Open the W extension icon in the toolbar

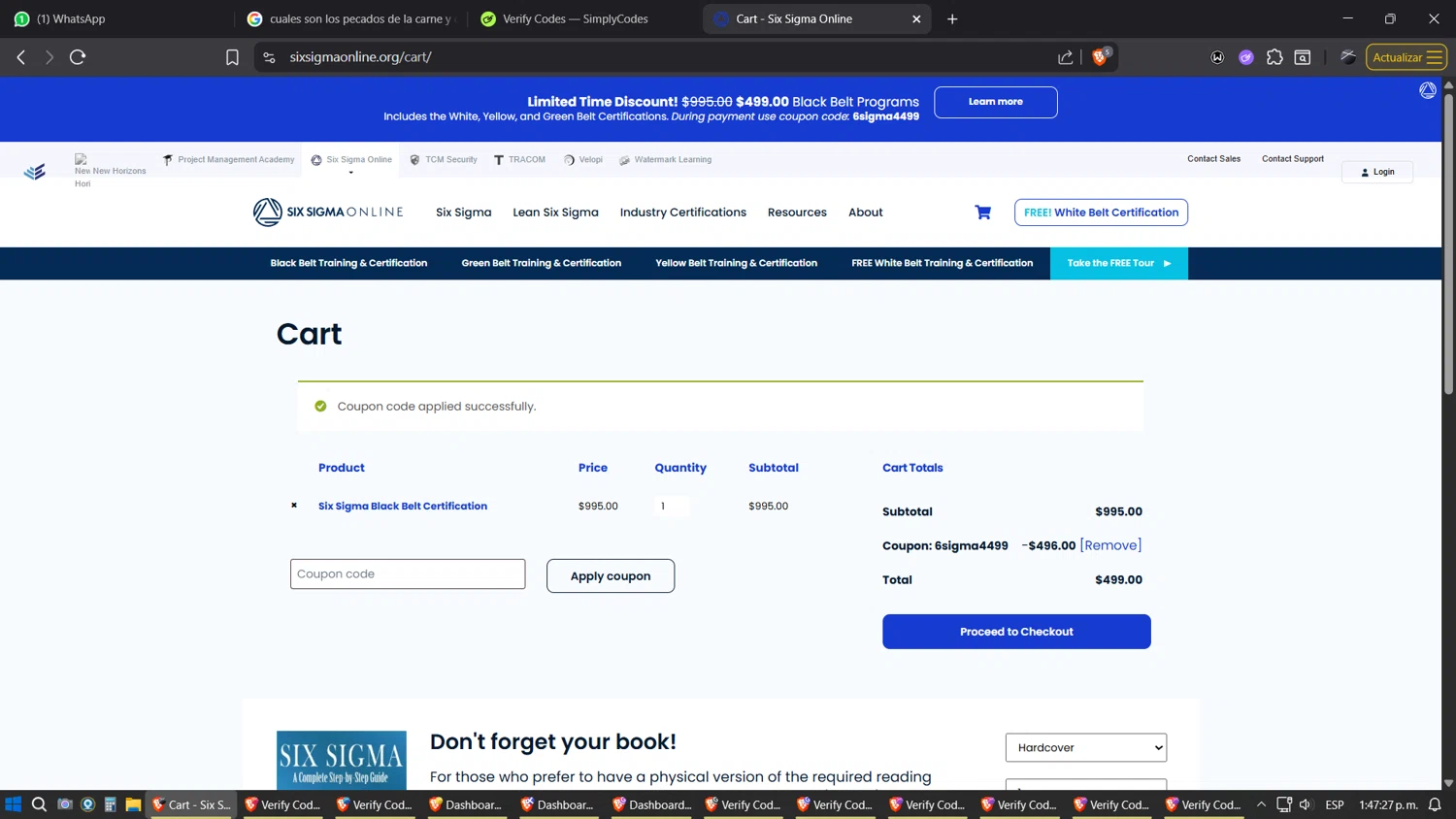(x=1217, y=57)
